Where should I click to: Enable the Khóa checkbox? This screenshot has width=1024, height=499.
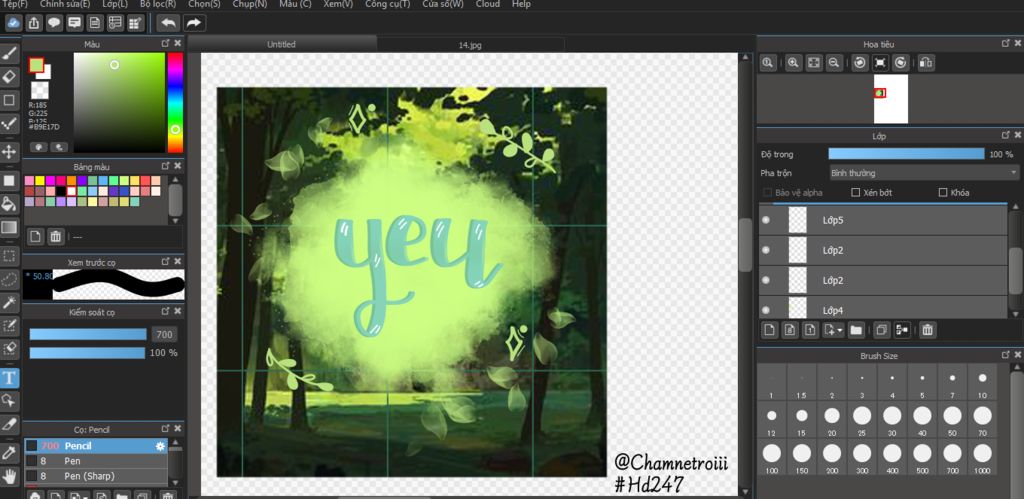click(x=942, y=193)
